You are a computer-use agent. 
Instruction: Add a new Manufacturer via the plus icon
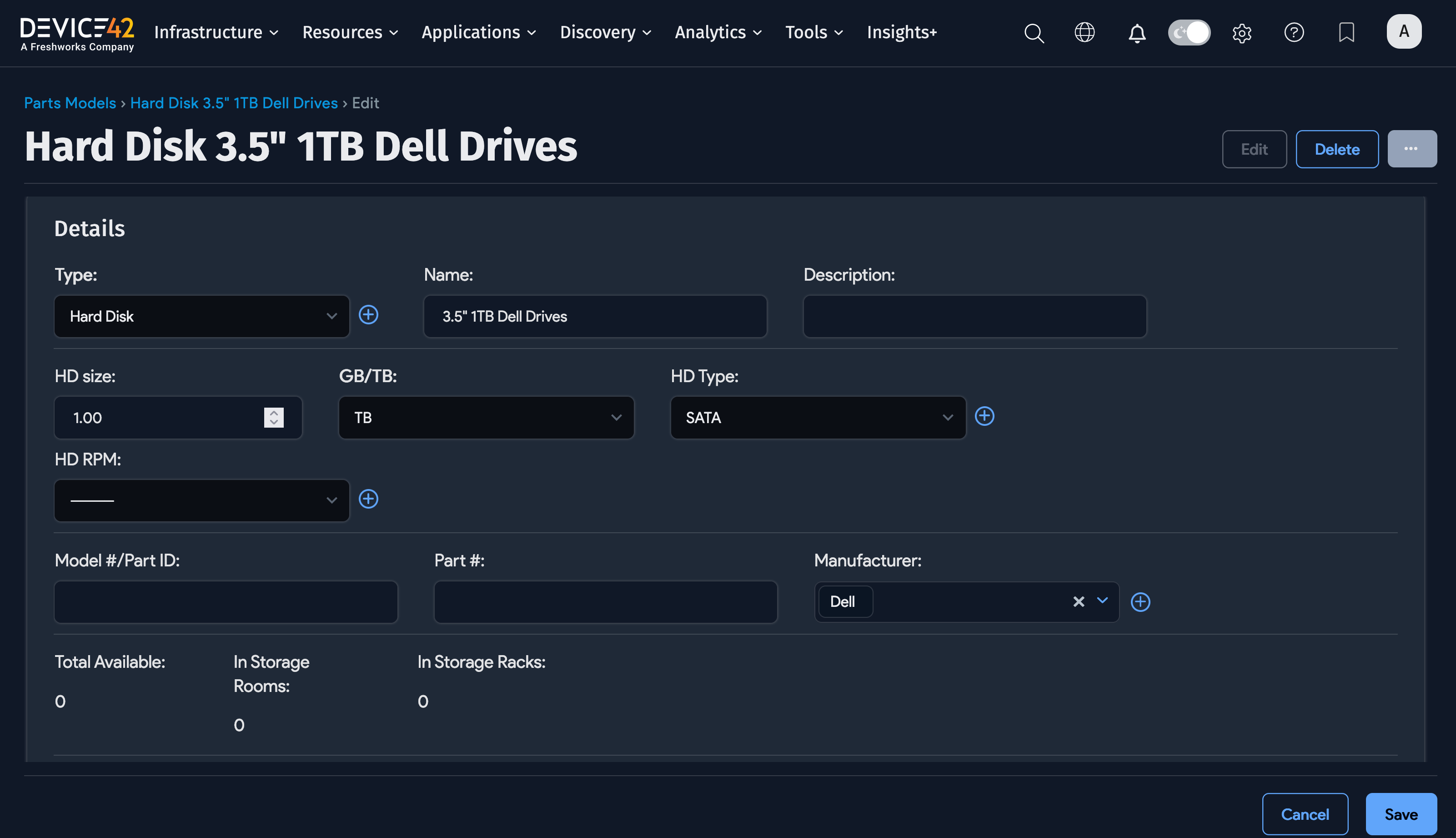pyautogui.click(x=1140, y=601)
